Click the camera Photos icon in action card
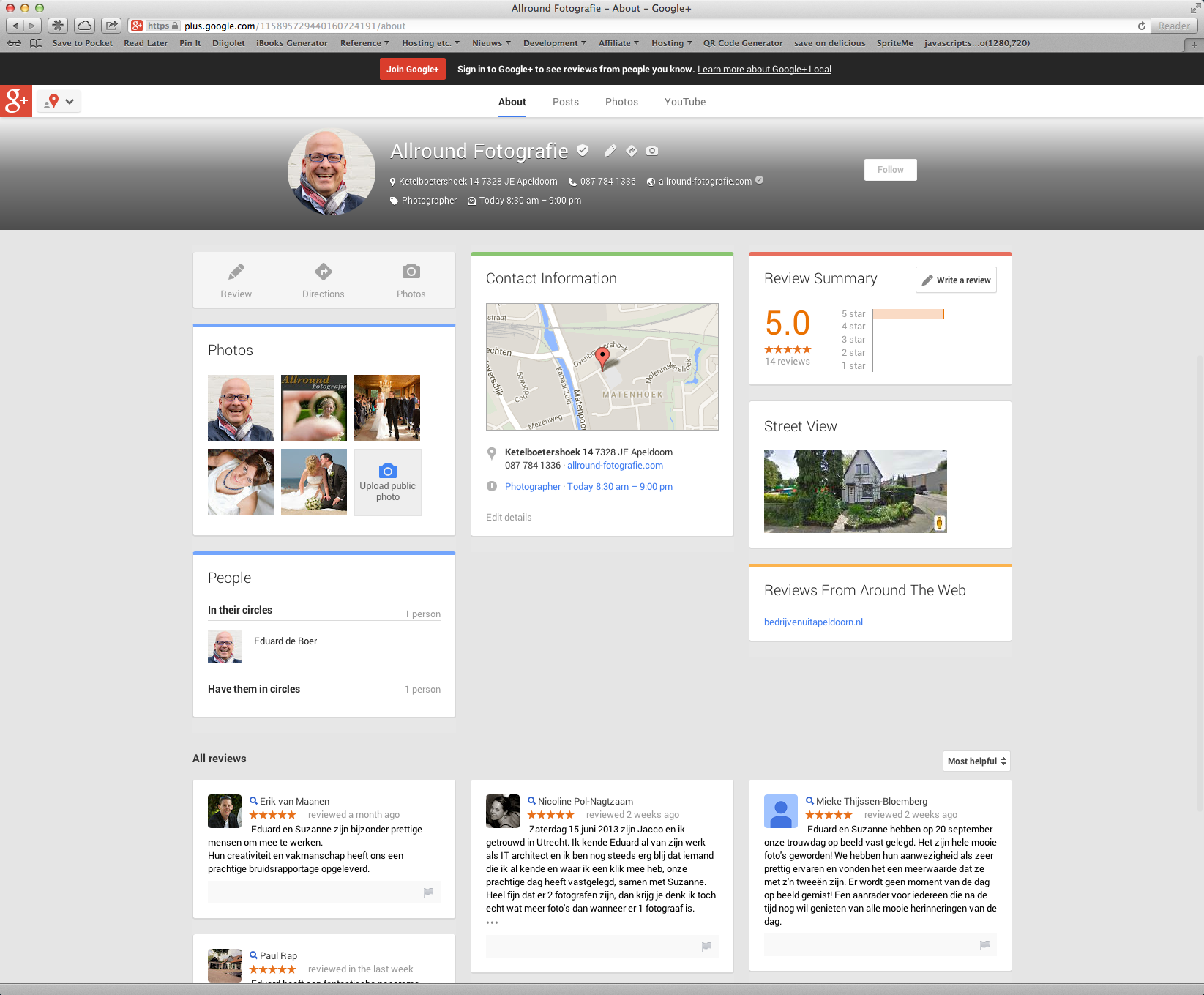This screenshot has height=995, width=1204. pyautogui.click(x=411, y=272)
